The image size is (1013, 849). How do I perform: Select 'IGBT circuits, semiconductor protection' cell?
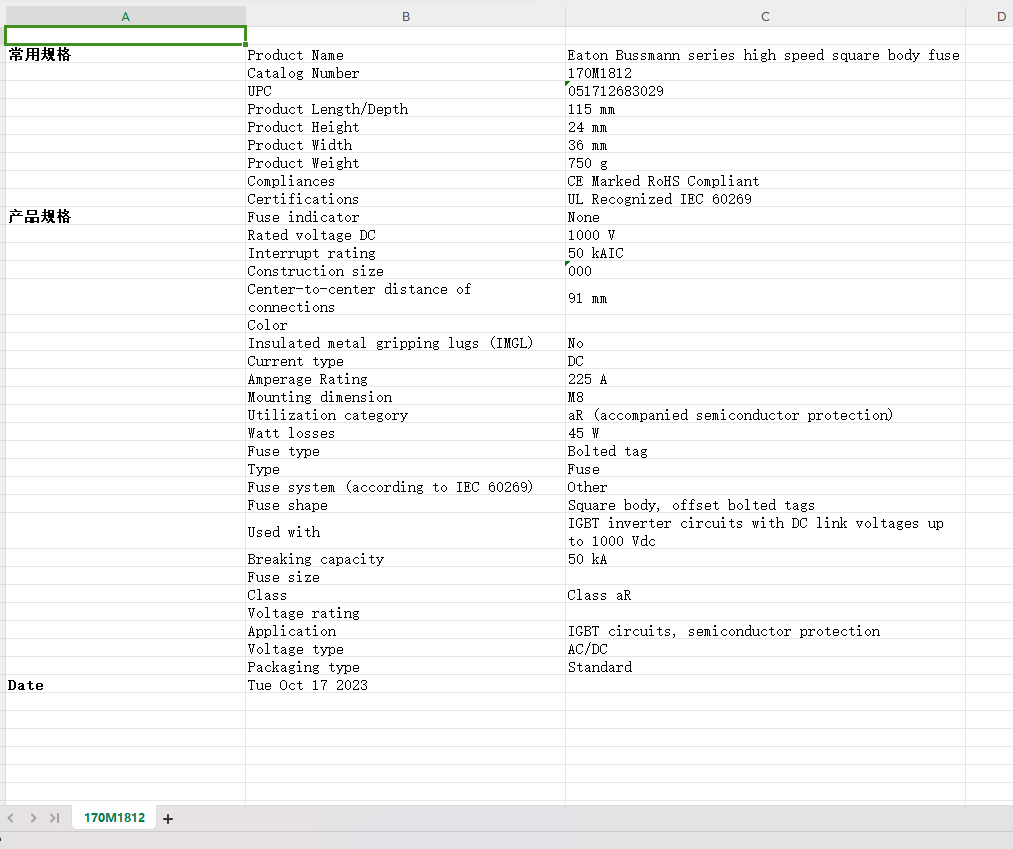tap(766, 631)
